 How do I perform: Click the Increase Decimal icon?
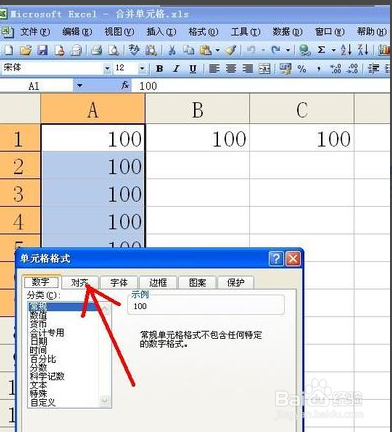click(x=336, y=69)
